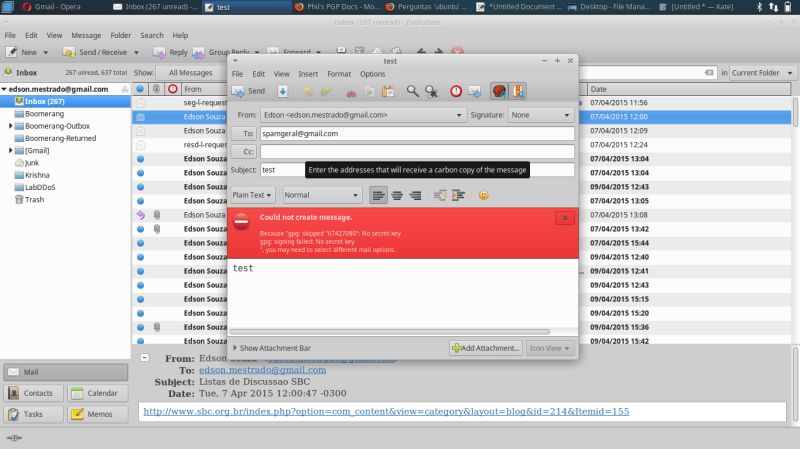Click the clear search icon in Evolution search box
The height and width of the screenshot is (449, 800).
[709, 73]
